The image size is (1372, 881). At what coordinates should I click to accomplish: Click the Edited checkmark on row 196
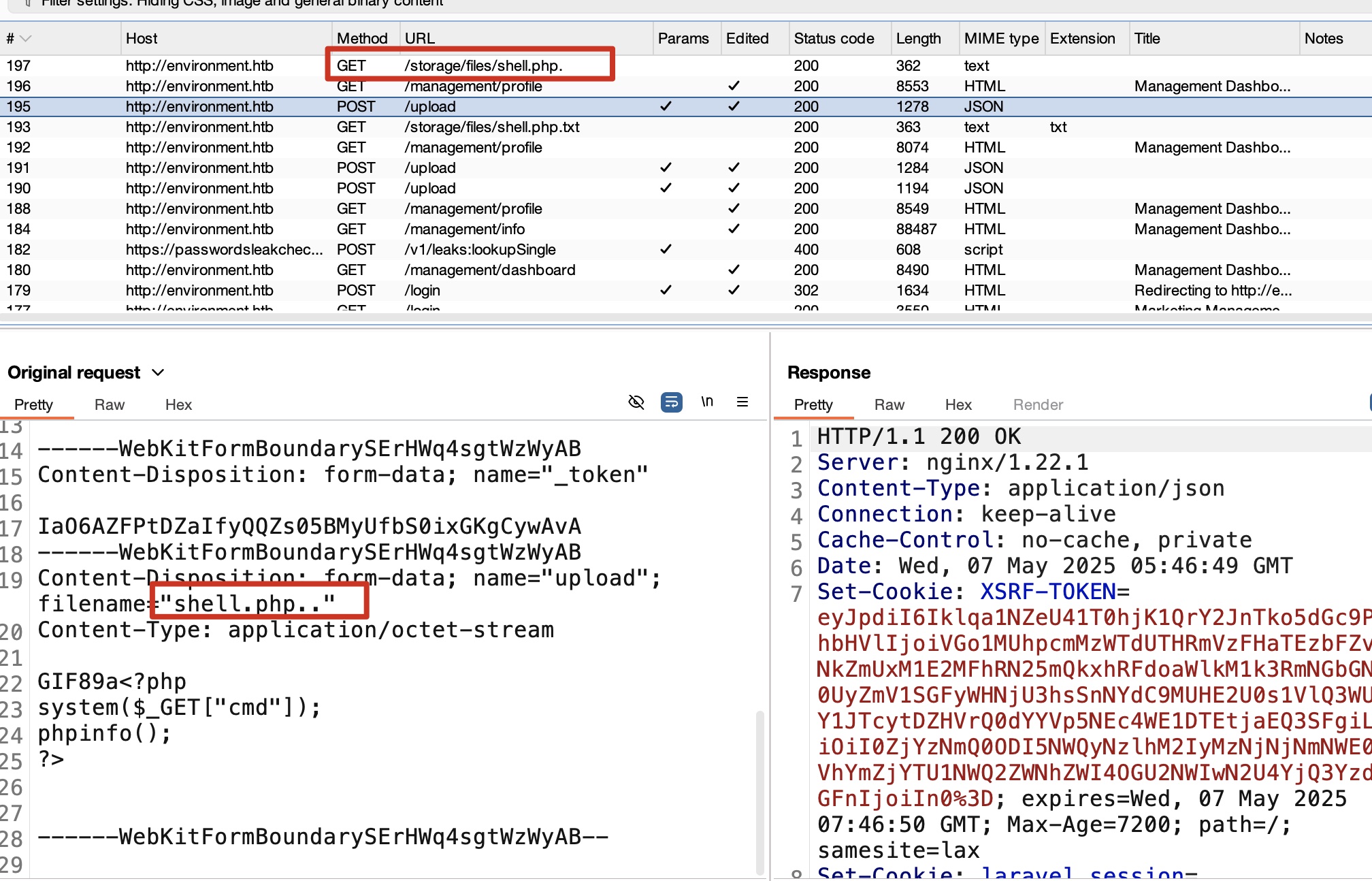click(734, 86)
